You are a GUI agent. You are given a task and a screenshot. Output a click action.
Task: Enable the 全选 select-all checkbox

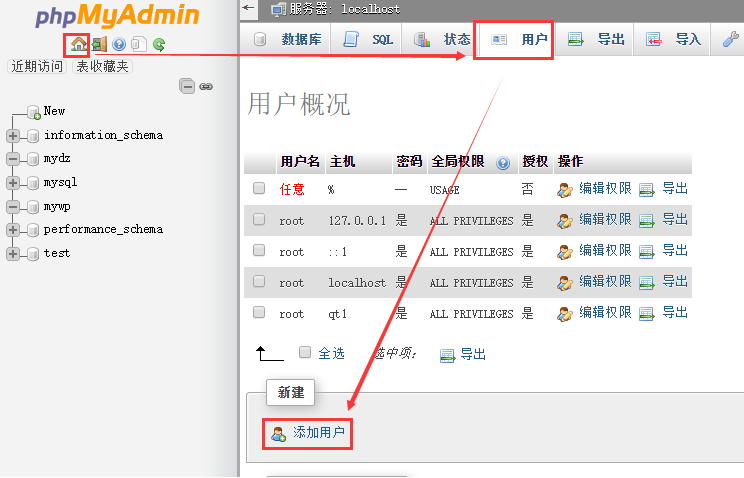click(x=305, y=353)
